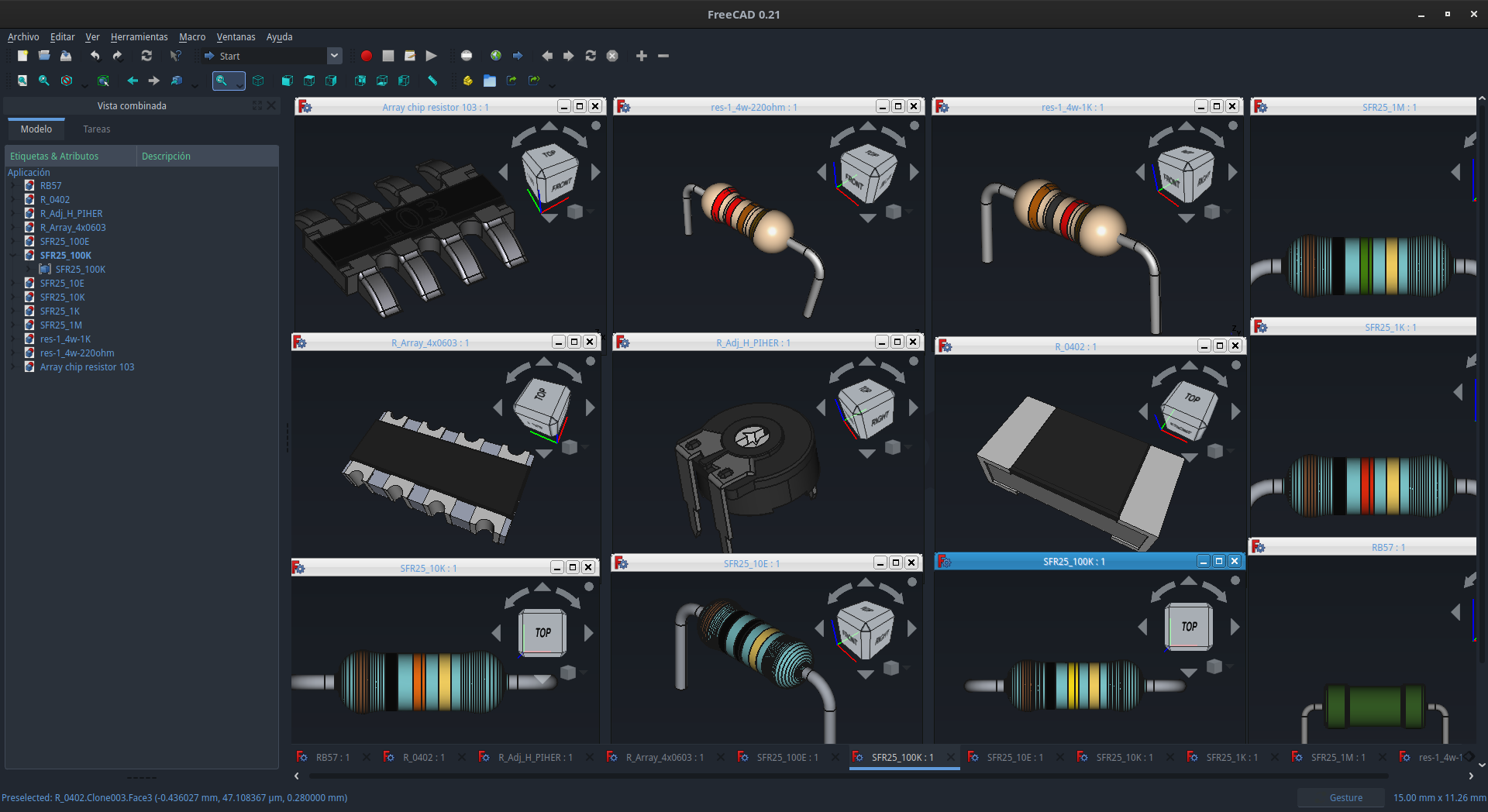The height and width of the screenshot is (812, 1488).
Task: Expand the Array chip resistor 103 document
Action: tap(12, 367)
